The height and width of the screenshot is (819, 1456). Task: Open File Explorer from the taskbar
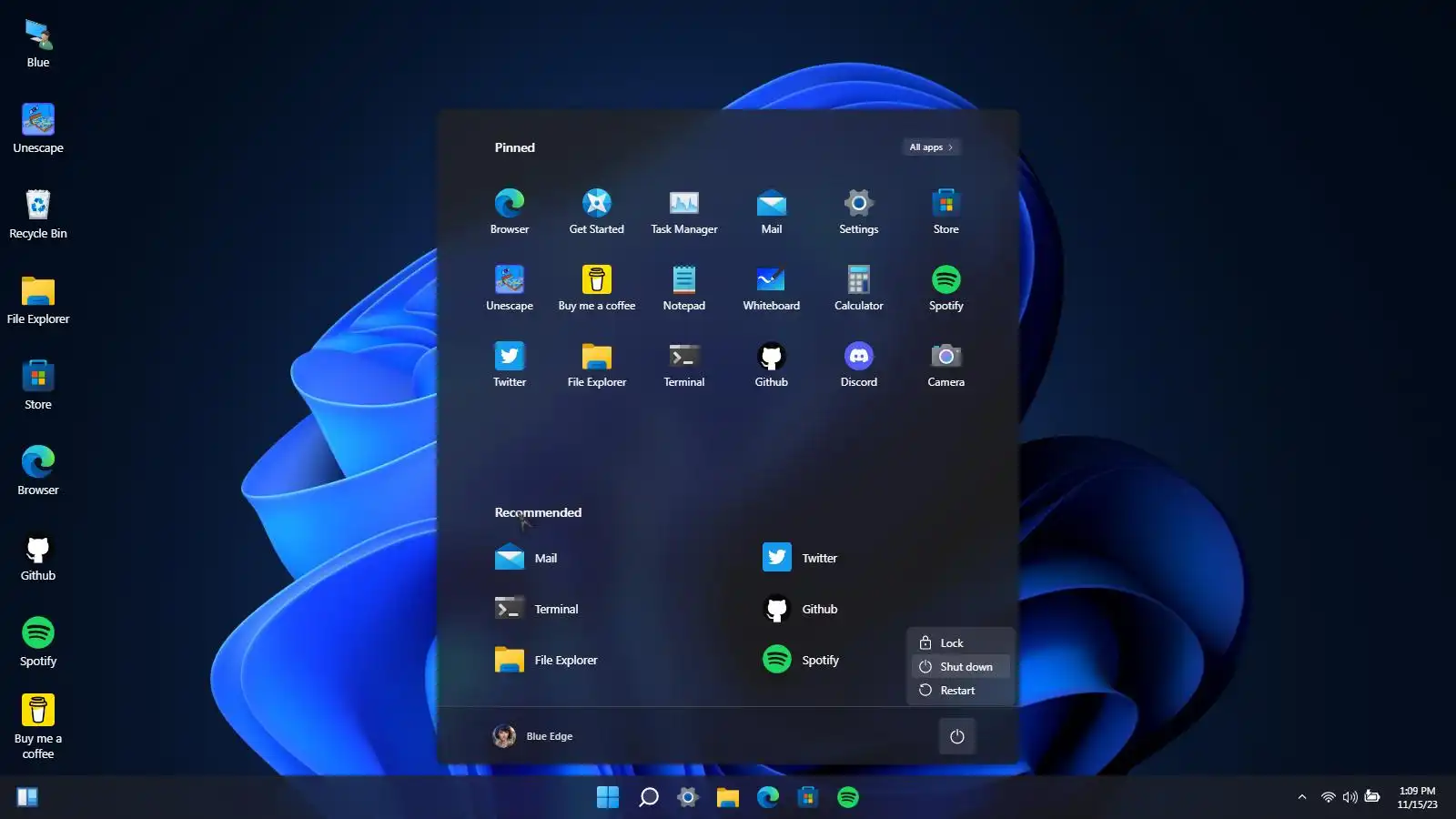click(x=728, y=797)
